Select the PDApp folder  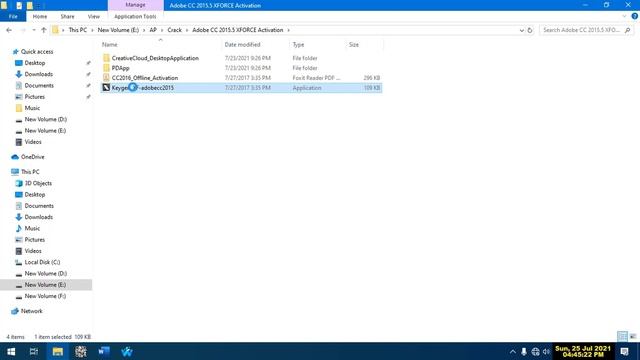241,68
